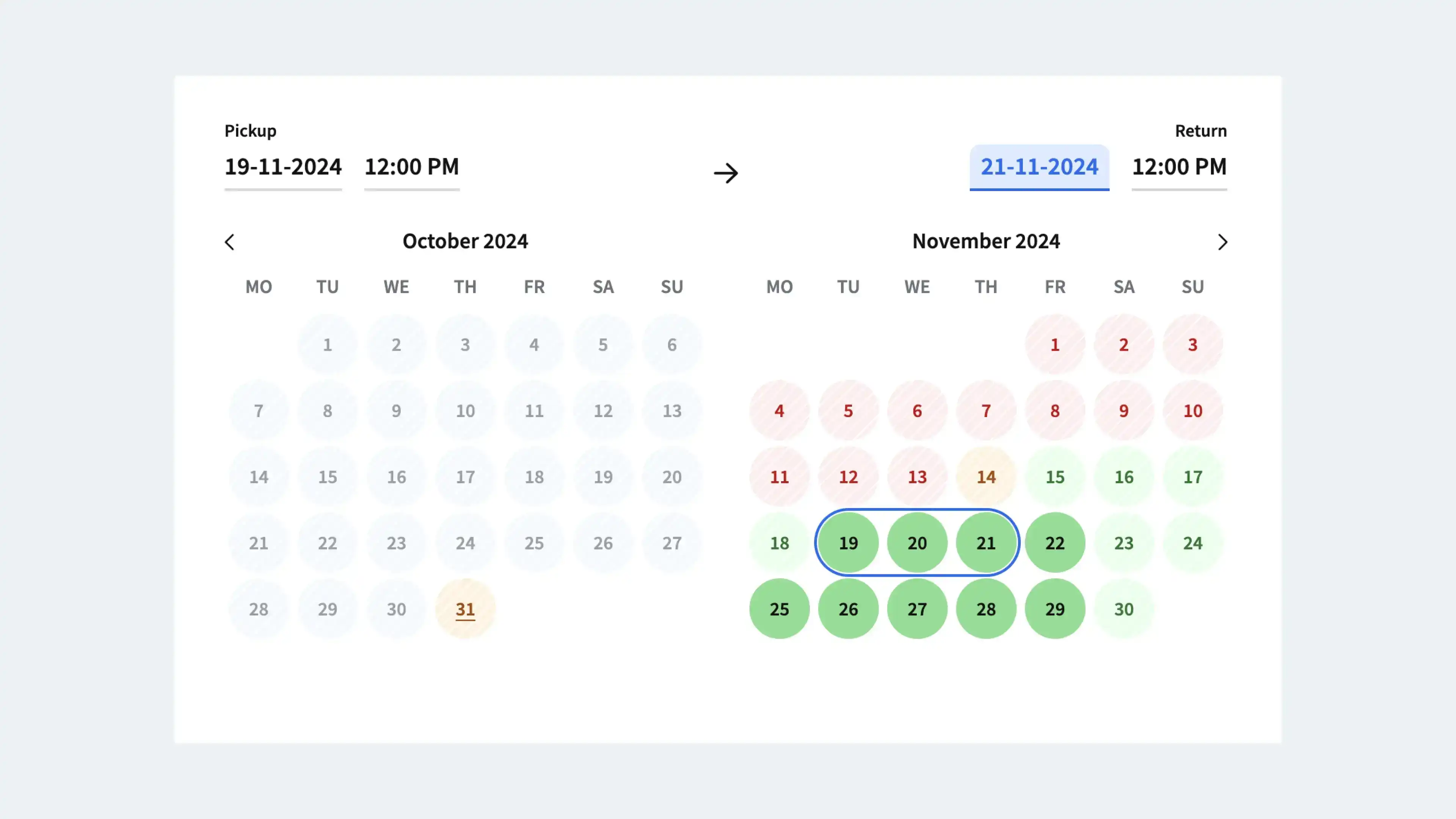This screenshot has width=1456, height=819.
Task: Click the underlined October 31 date
Action: pos(465,609)
